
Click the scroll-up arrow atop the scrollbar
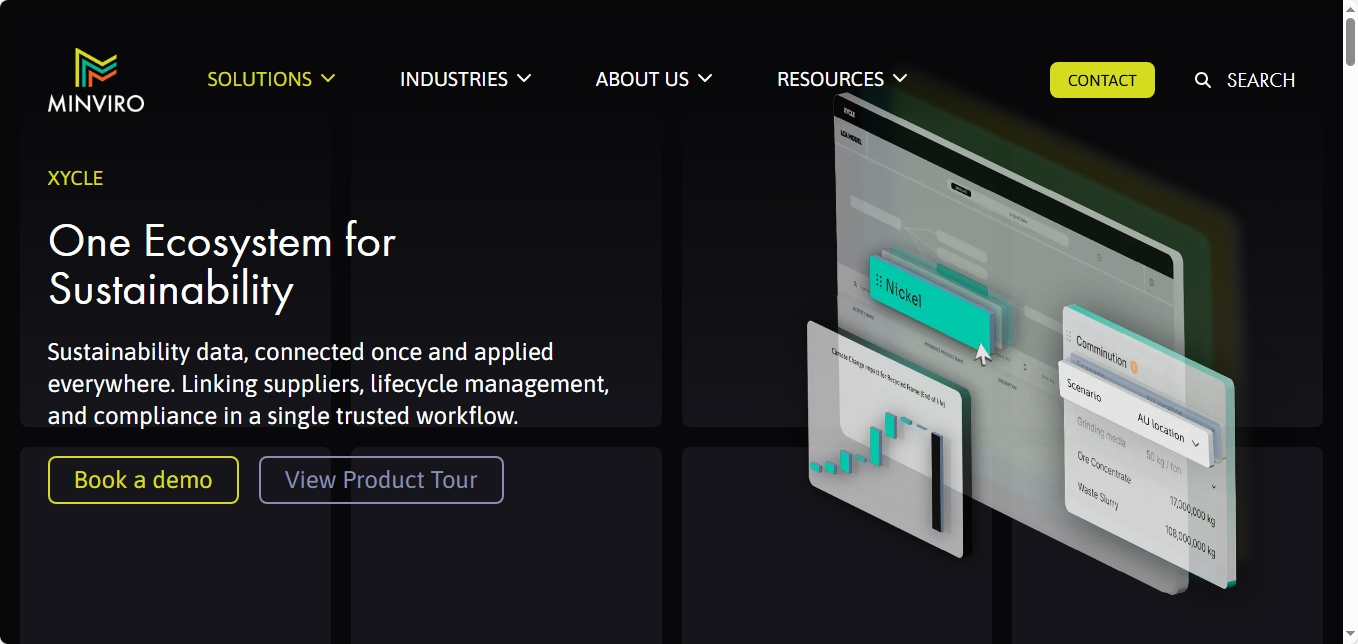click(x=1350, y=9)
